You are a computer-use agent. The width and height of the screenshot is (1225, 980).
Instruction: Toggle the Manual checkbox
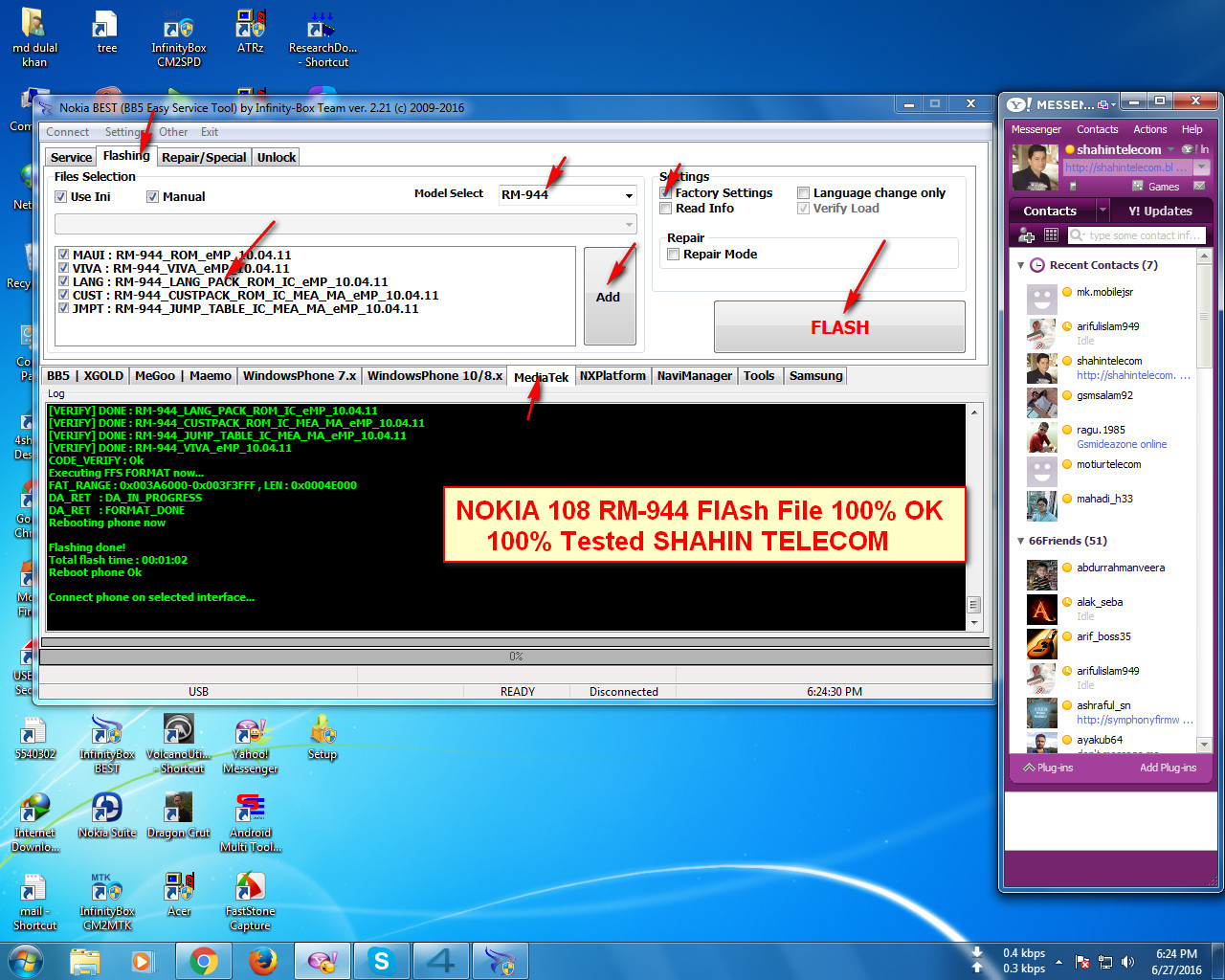pos(152,197)
